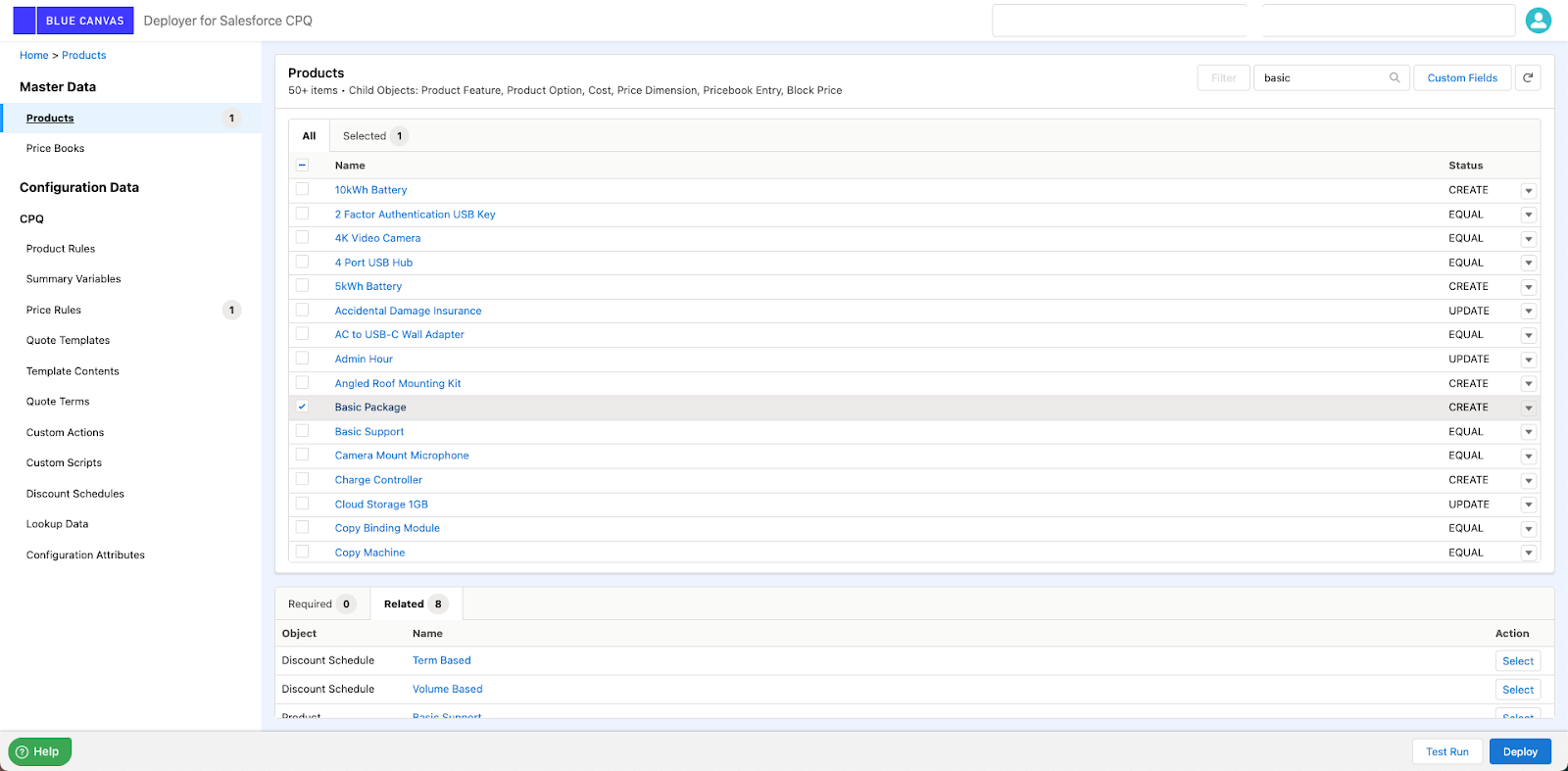Screen dimensions: 1568x771
Task: Open the Custom Fields button
Action: [1462, 77]
